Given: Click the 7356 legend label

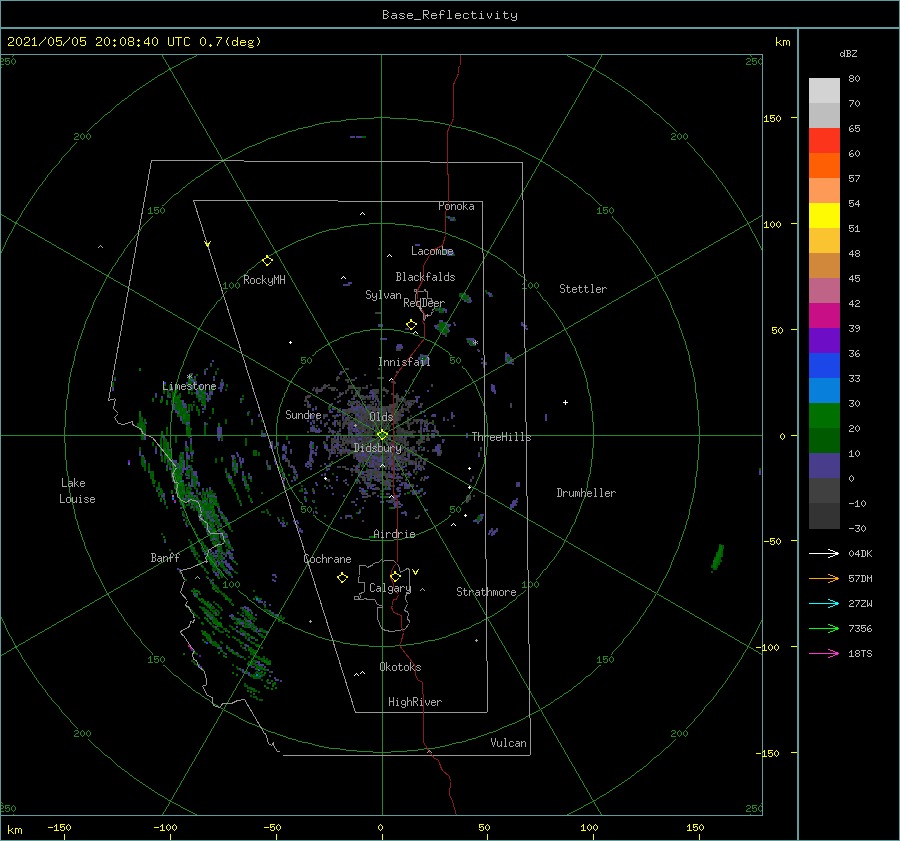Looking at the screenshot, I should 860,629.
